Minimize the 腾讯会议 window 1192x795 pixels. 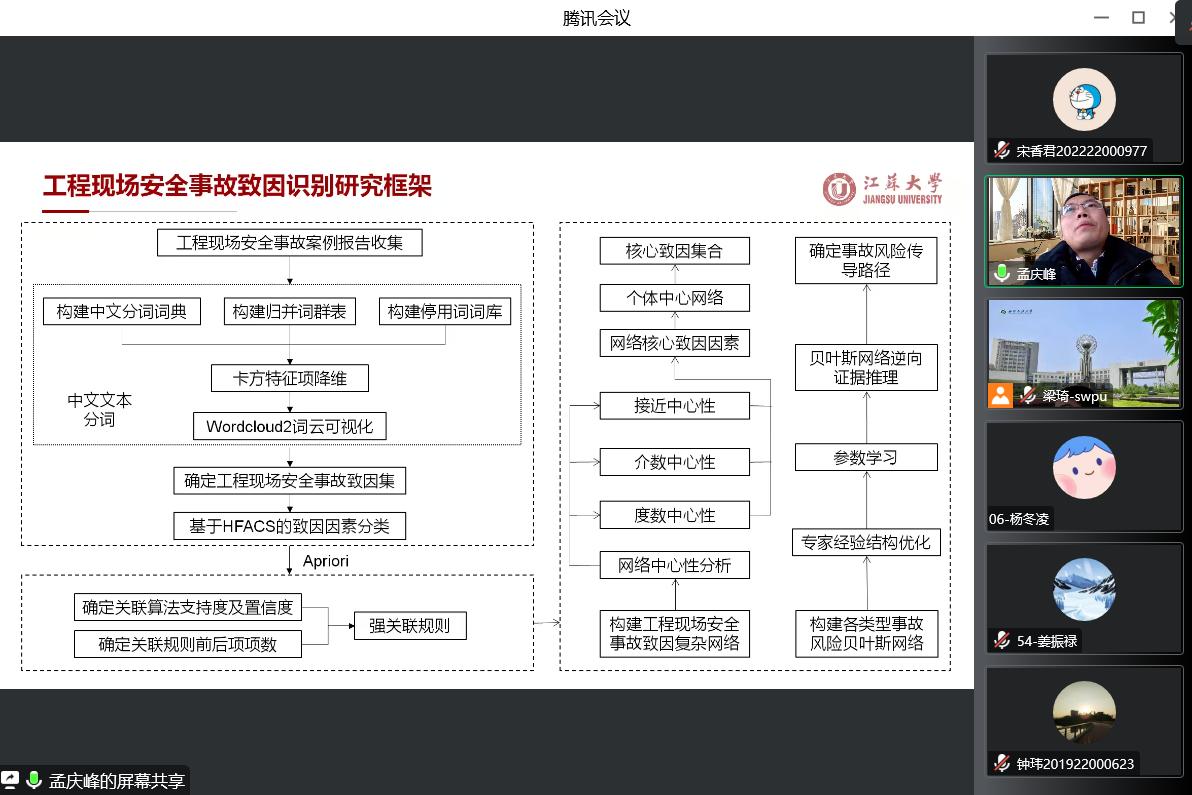(x=1101, y=17)
